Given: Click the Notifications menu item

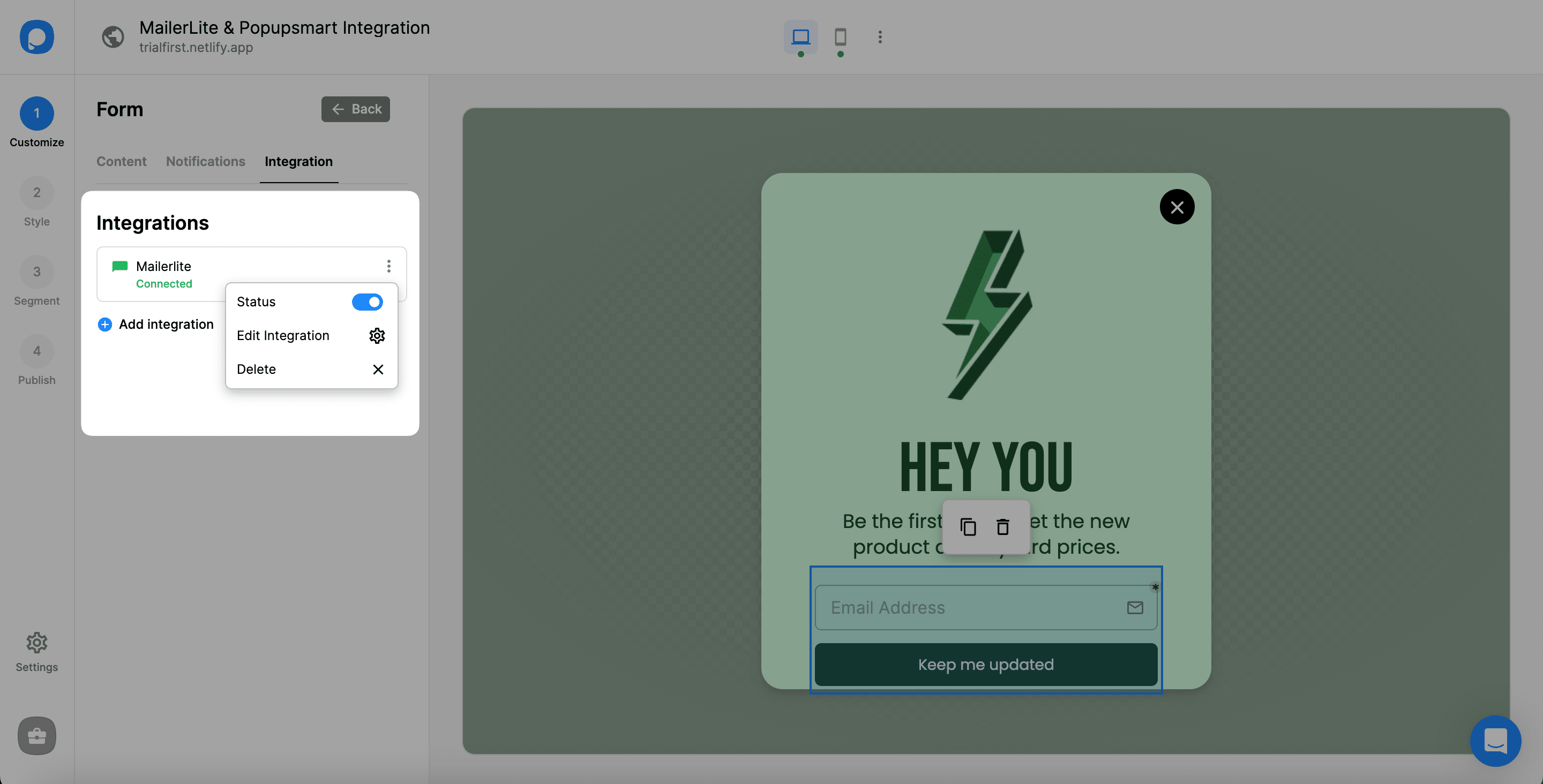Looking at the screenshot, I should 205,160.
